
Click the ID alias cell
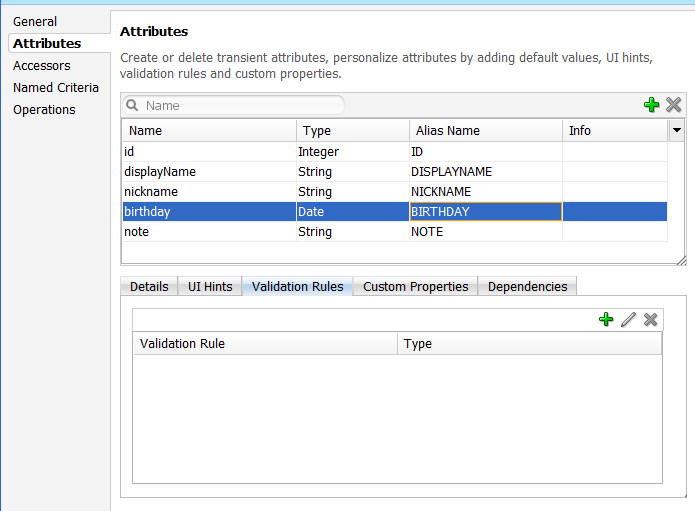486,152
